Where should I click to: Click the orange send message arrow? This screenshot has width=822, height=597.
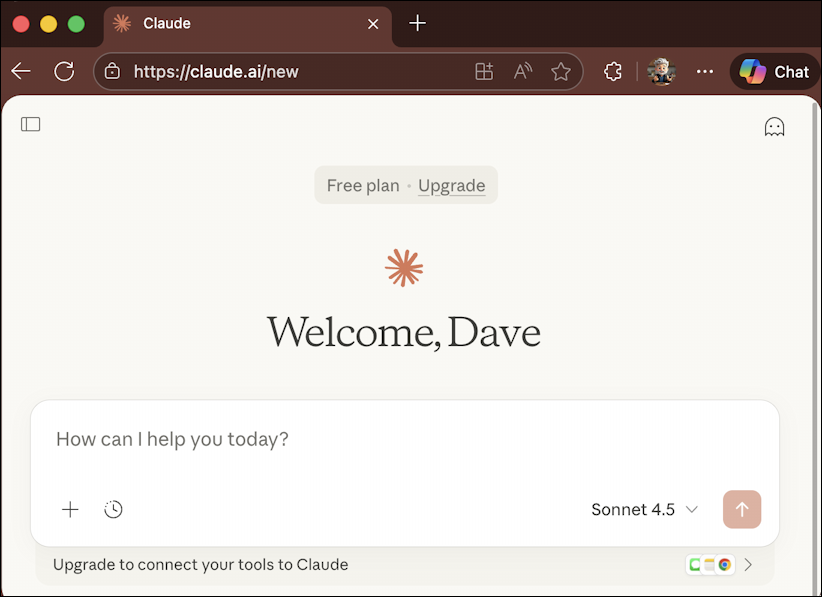tap(742, 509)
